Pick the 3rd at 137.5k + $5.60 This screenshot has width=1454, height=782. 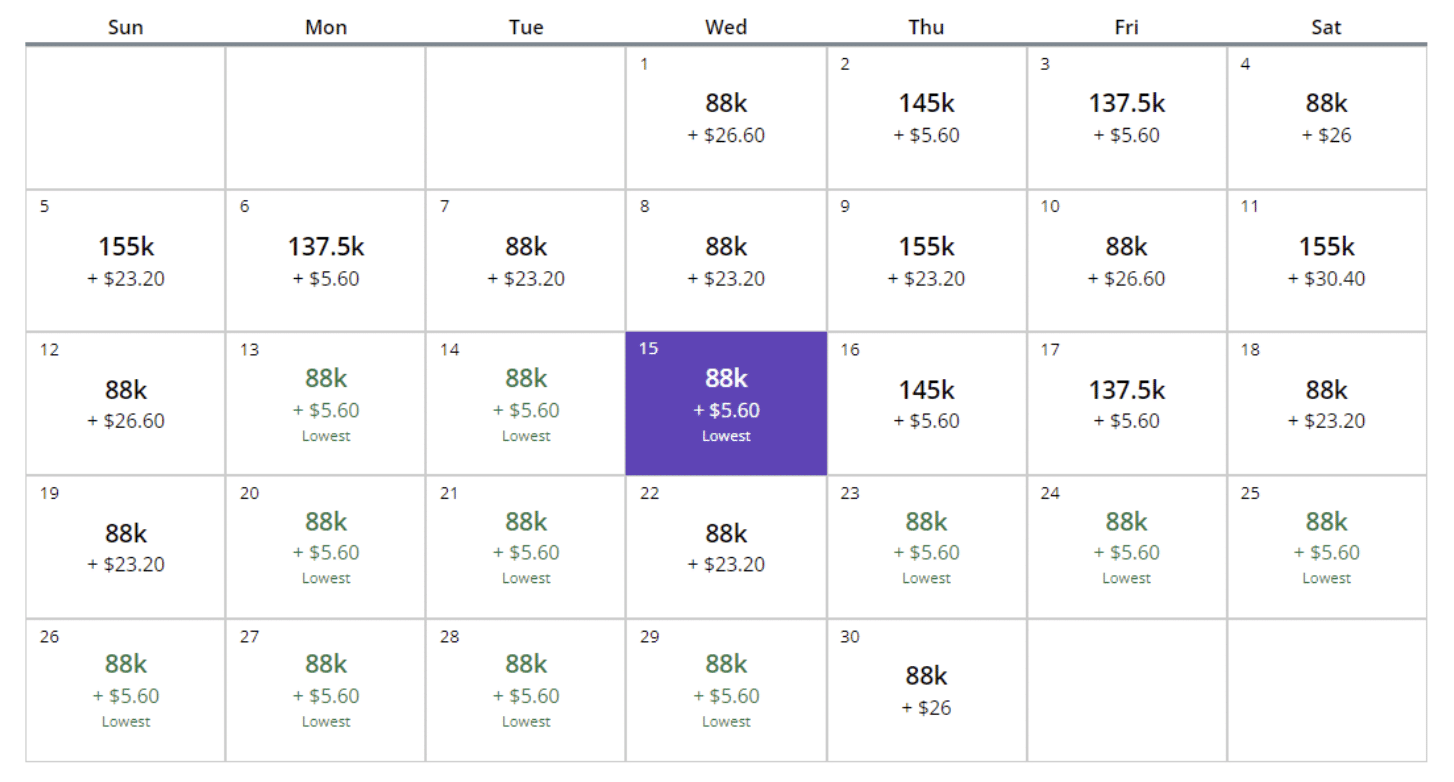point(1126,117)
